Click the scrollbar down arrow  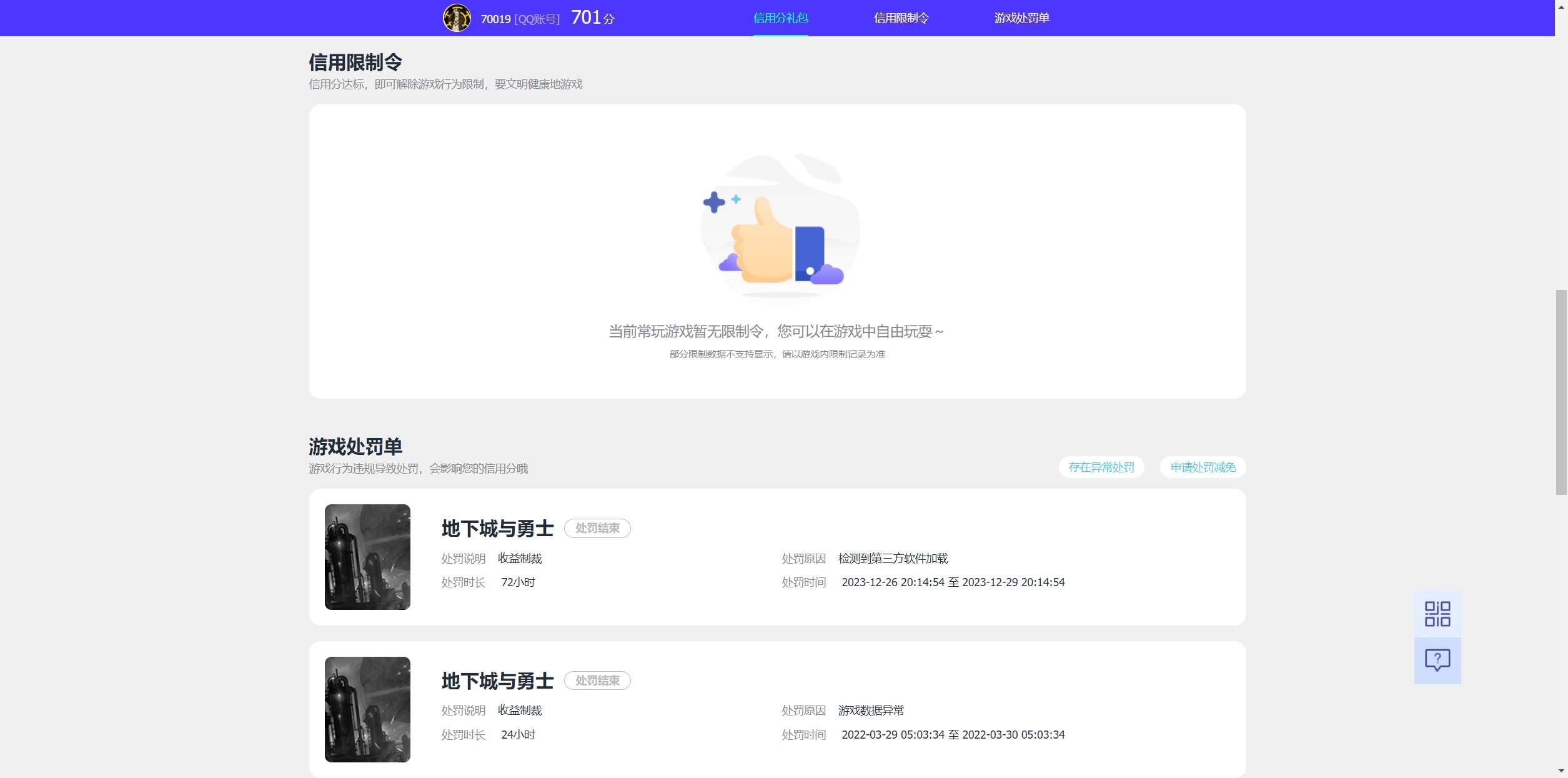[1561, 772]
